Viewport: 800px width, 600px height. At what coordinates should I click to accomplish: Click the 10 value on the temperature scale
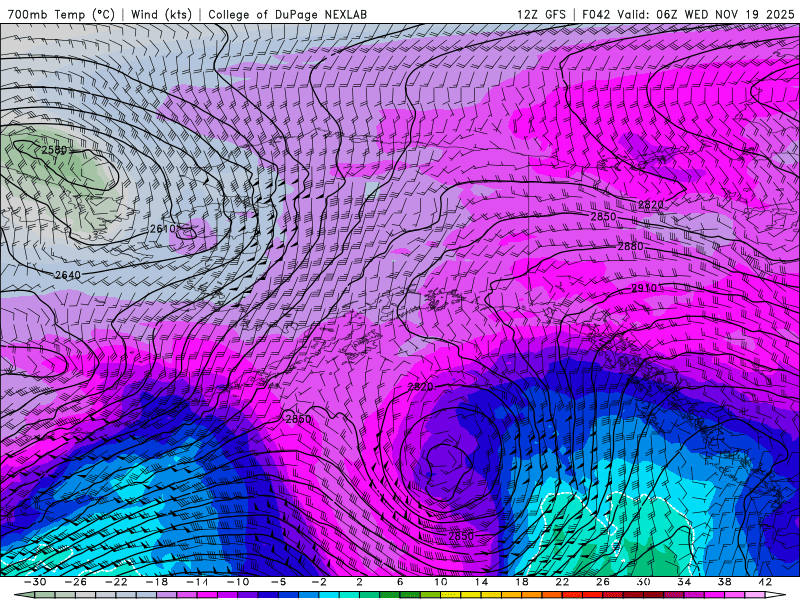(x=440, y=582)
